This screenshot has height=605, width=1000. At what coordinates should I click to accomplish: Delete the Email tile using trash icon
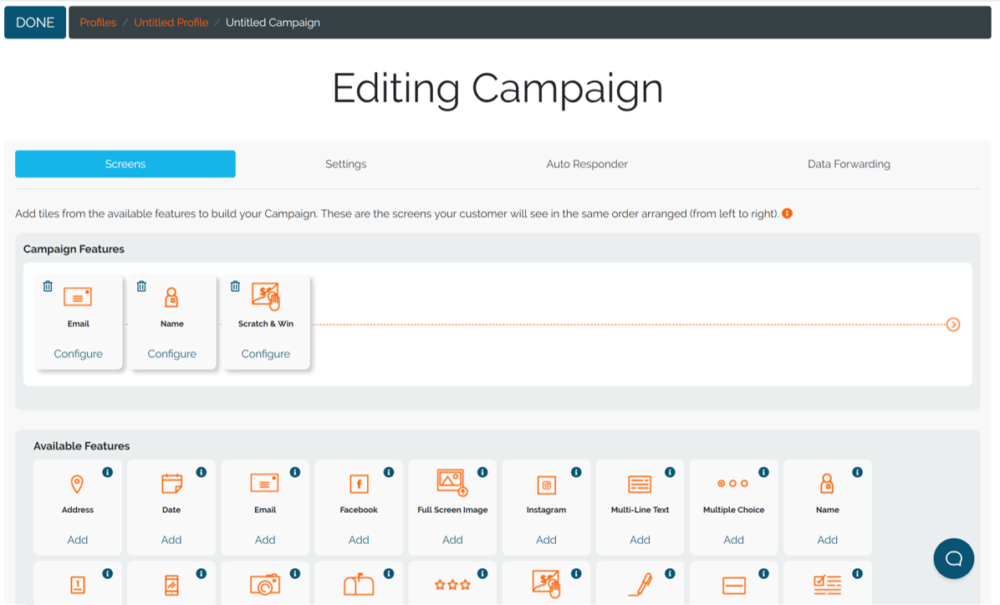[48, 286]
